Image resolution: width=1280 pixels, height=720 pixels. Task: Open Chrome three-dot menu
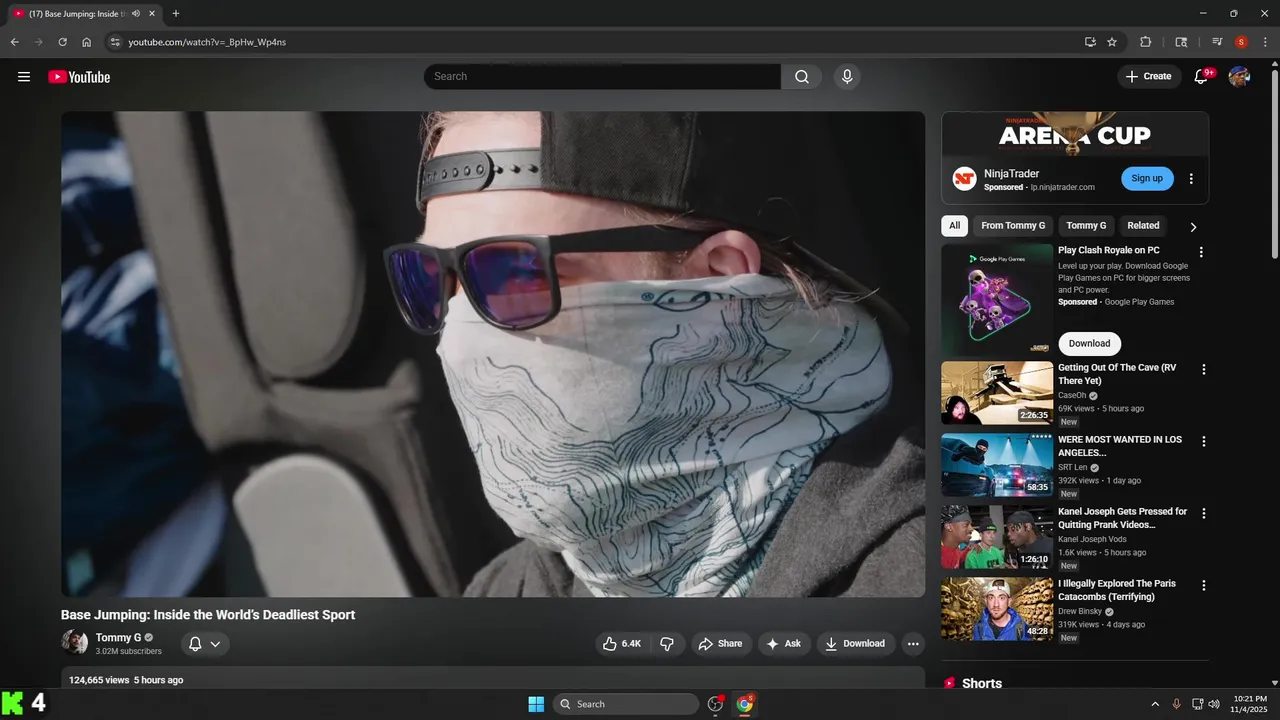pos(1265,42)
